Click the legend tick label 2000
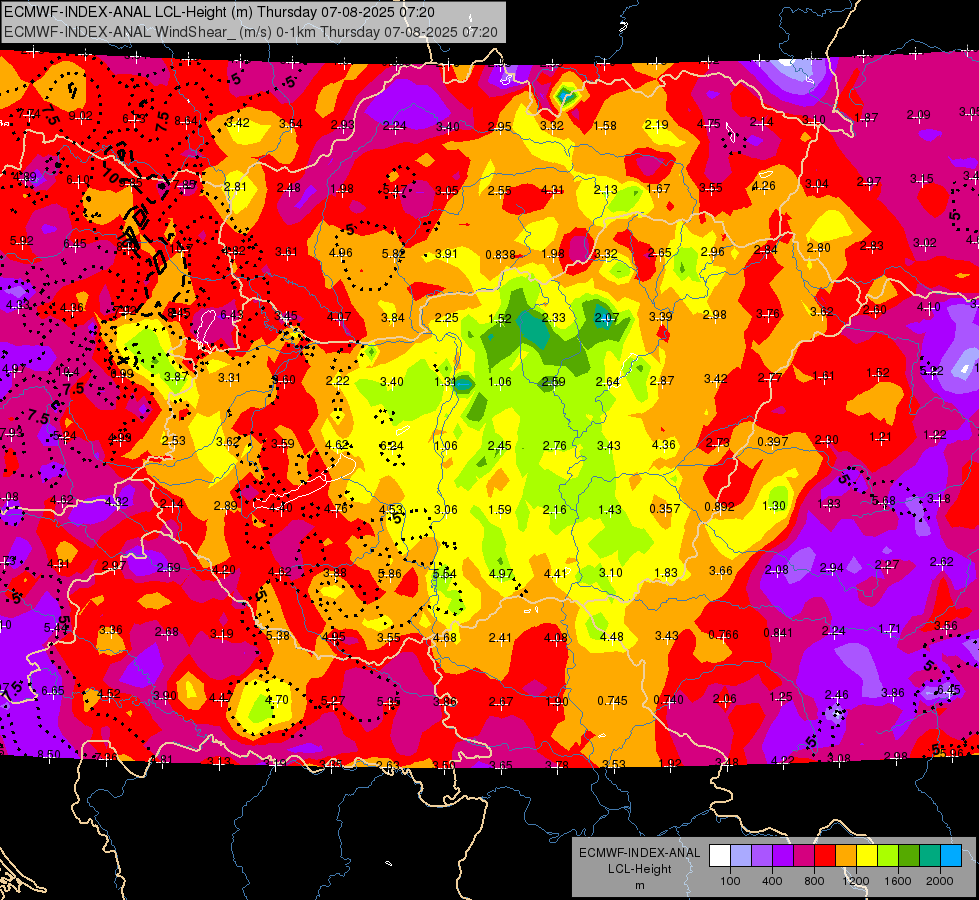 [x=940, y=881]
